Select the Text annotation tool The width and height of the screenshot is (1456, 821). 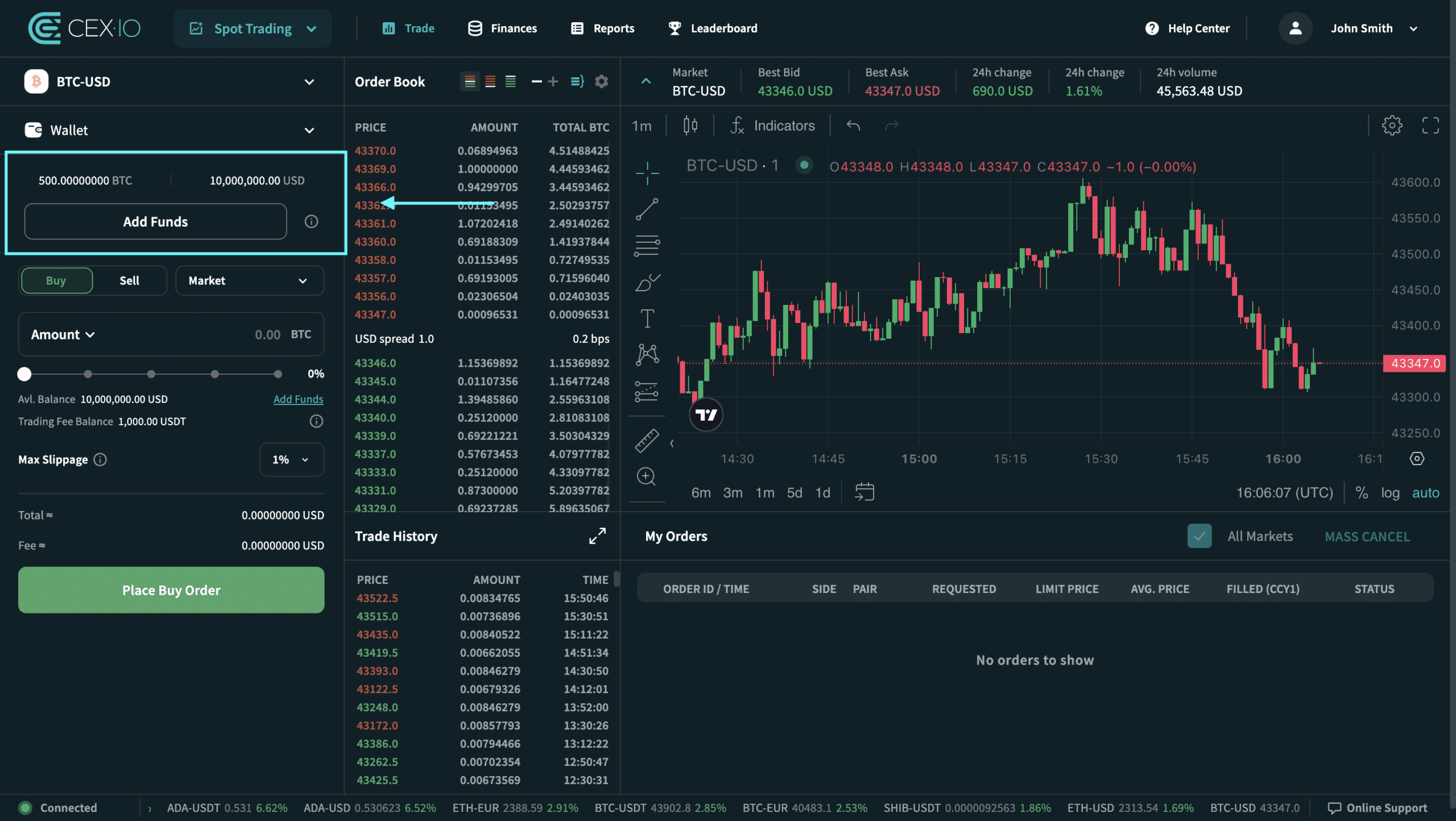tap(647, 318)
